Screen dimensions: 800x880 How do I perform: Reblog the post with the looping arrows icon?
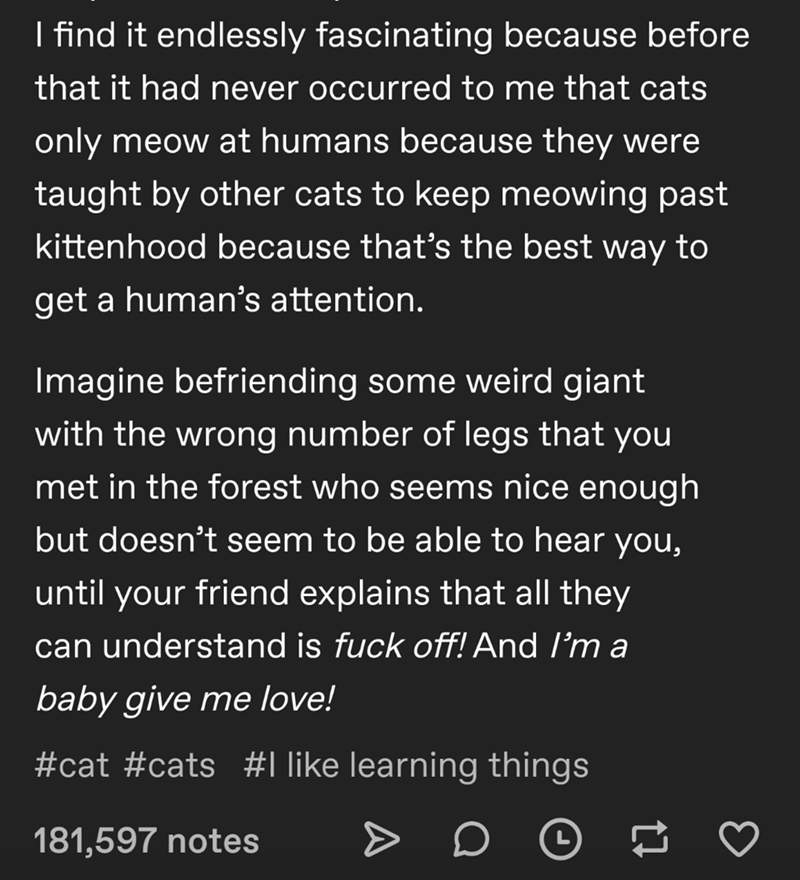pos(650,840)
